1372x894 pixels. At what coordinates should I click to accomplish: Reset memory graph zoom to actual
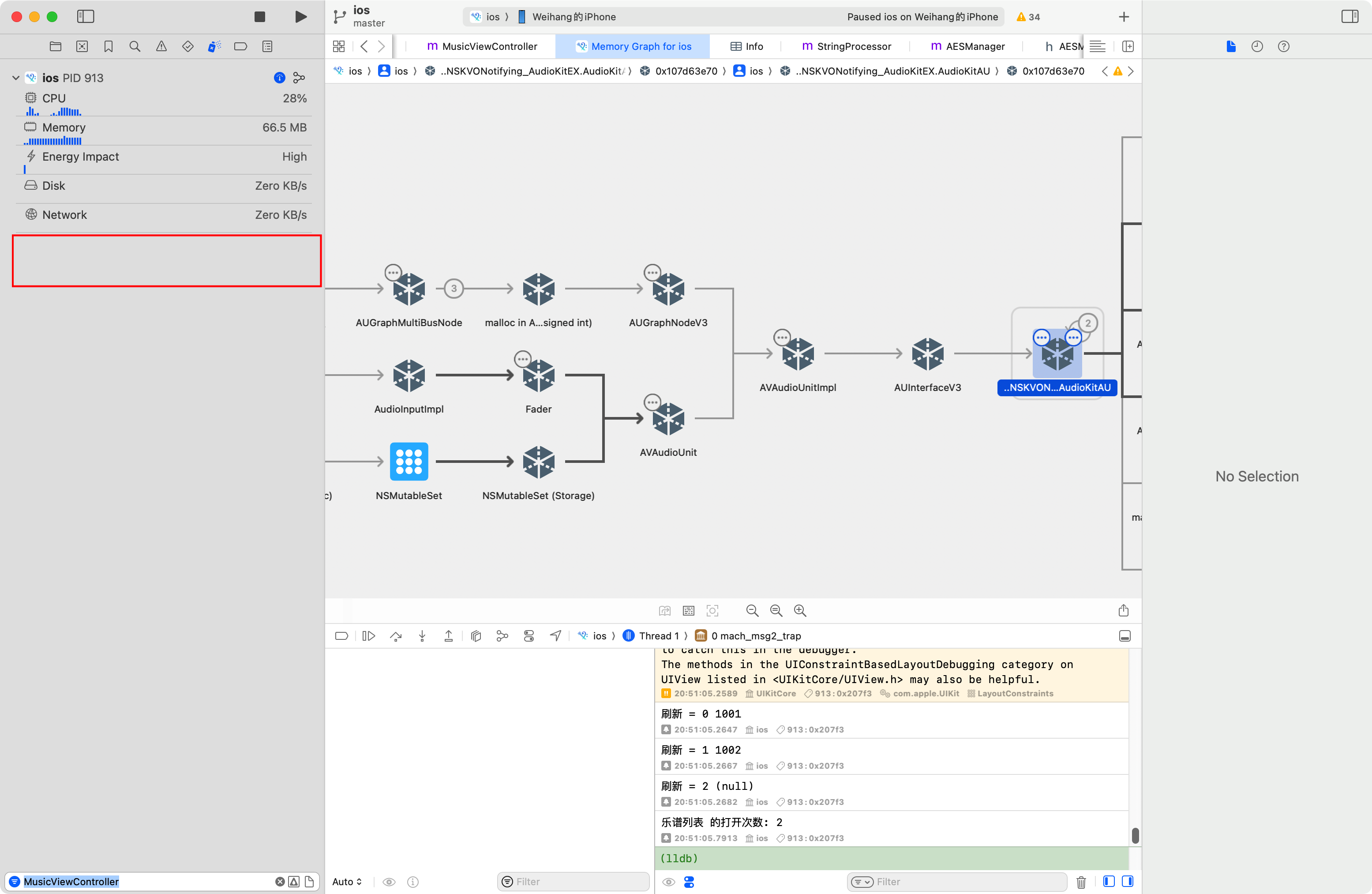pyautogui.click(x=776, y=610)
